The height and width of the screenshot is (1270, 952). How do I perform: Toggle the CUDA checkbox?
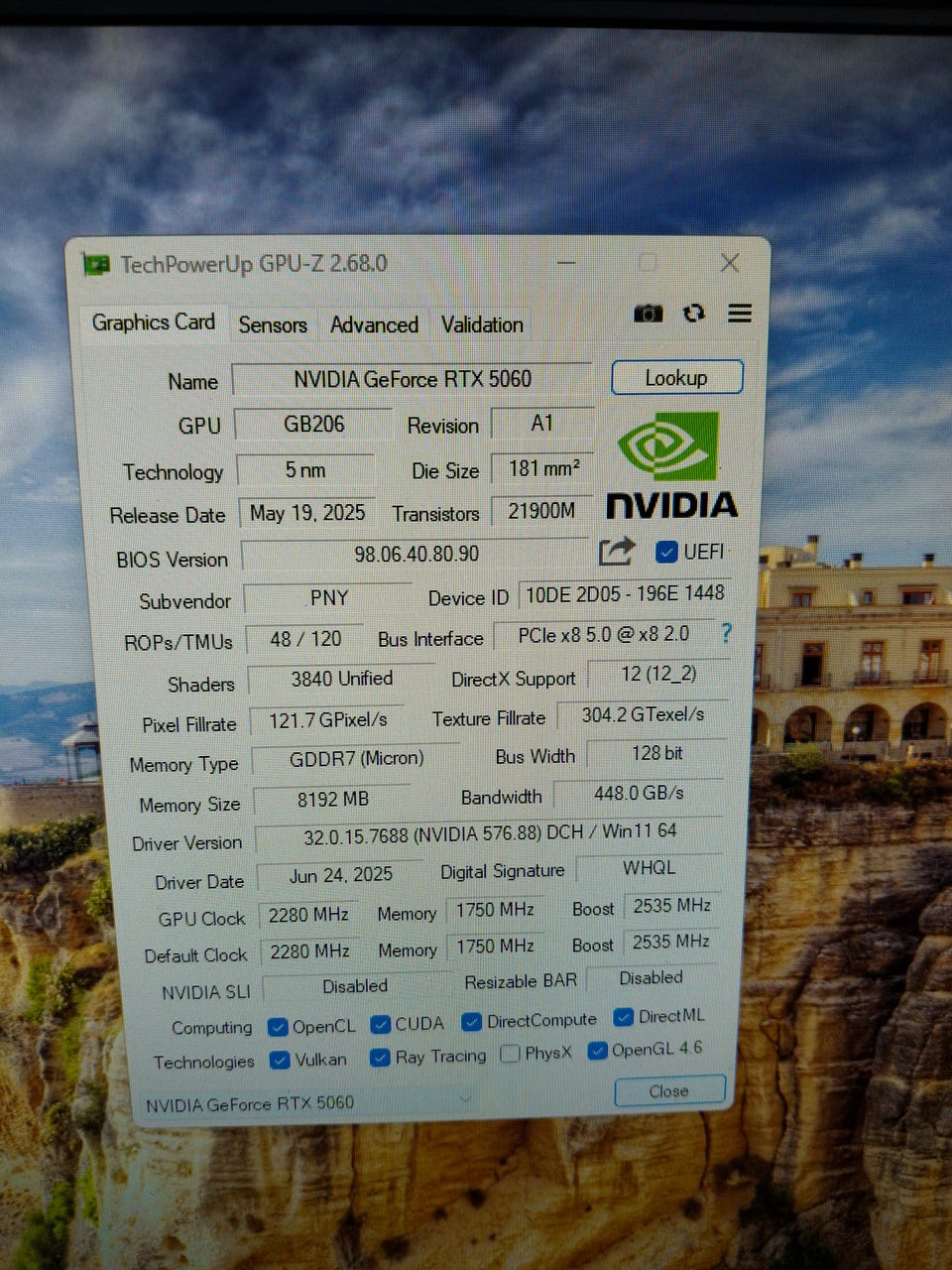[380, 1024]
